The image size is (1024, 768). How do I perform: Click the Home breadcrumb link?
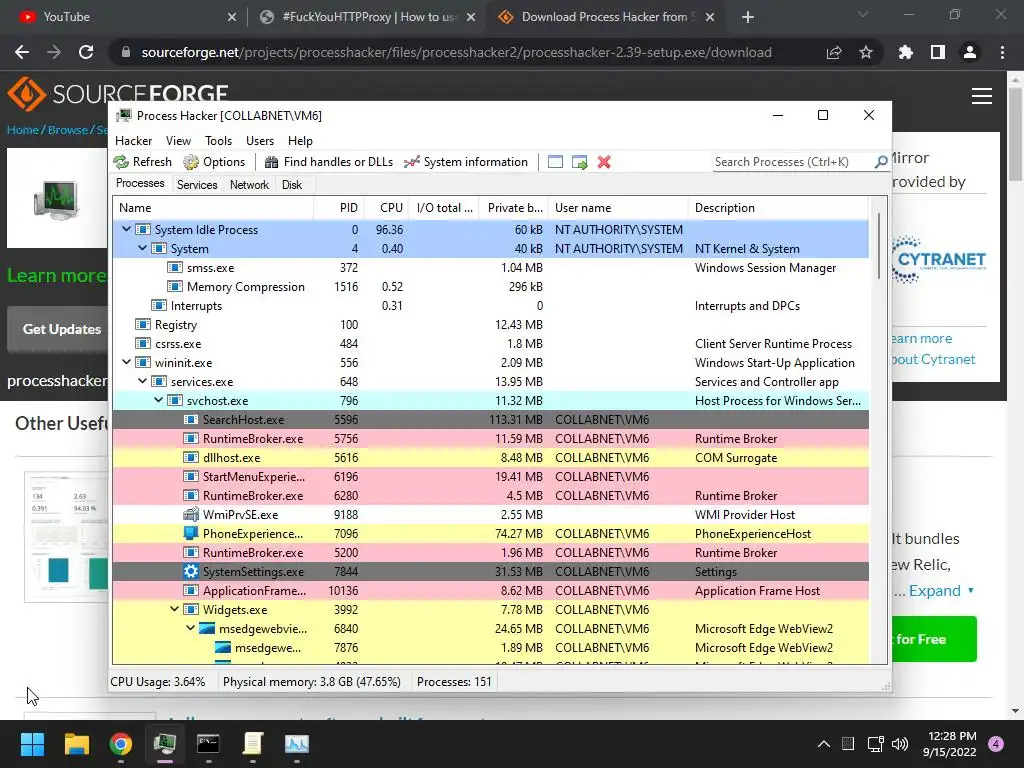[23, 130]
